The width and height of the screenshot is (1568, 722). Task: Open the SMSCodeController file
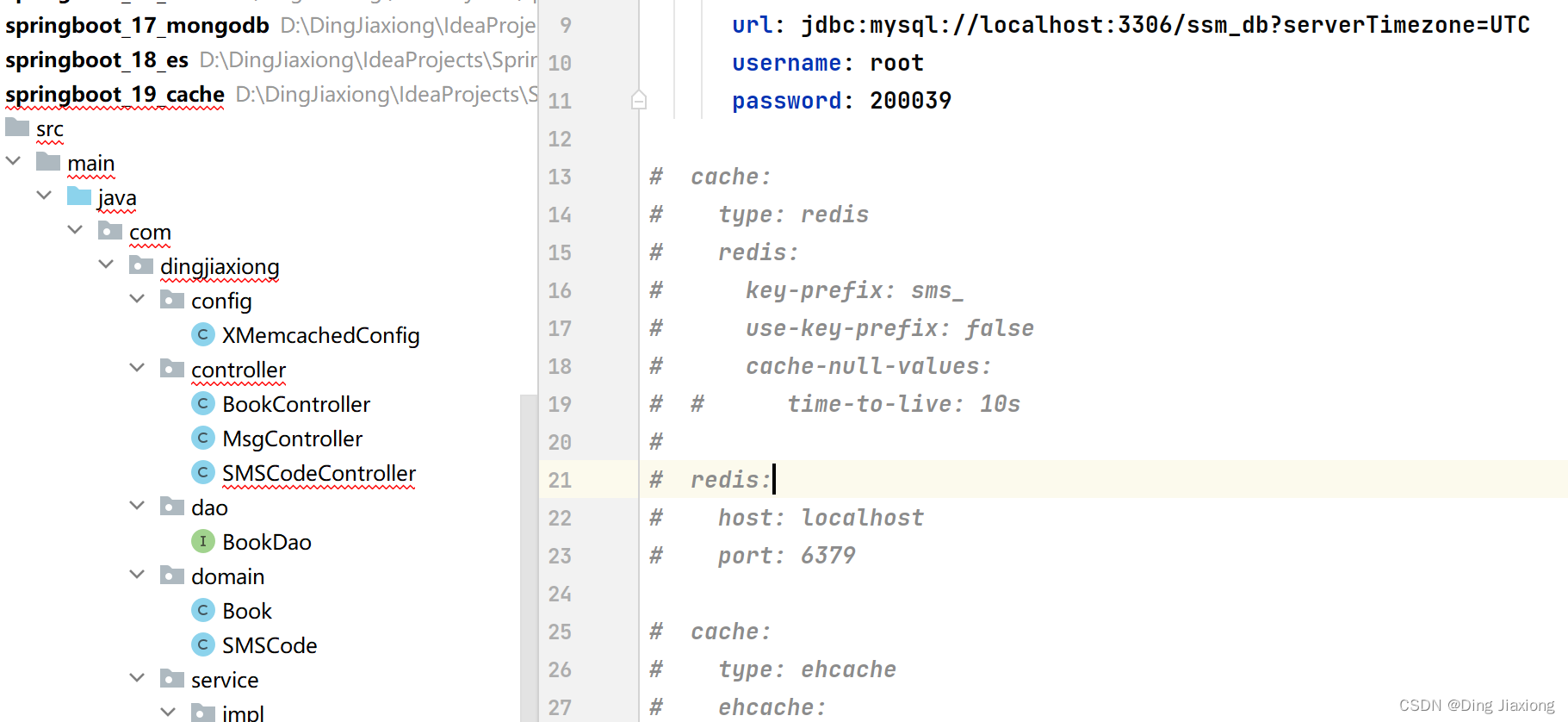319,473
